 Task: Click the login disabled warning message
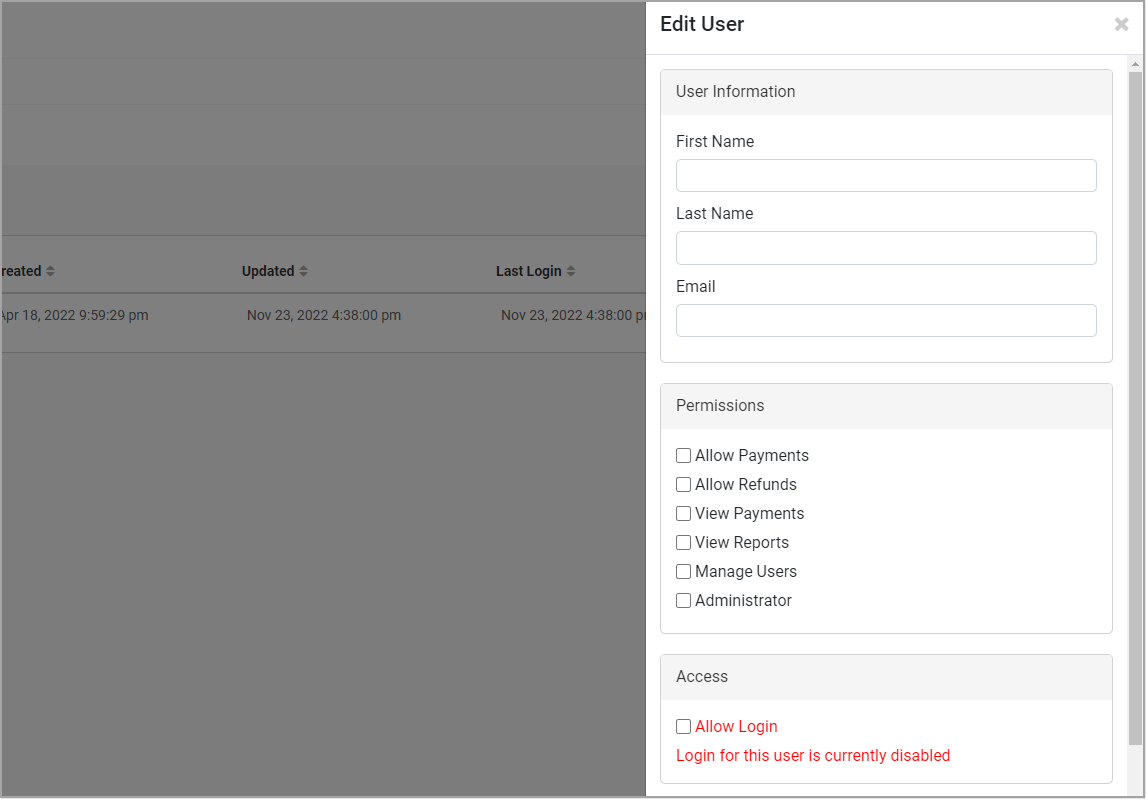(812, 755)
